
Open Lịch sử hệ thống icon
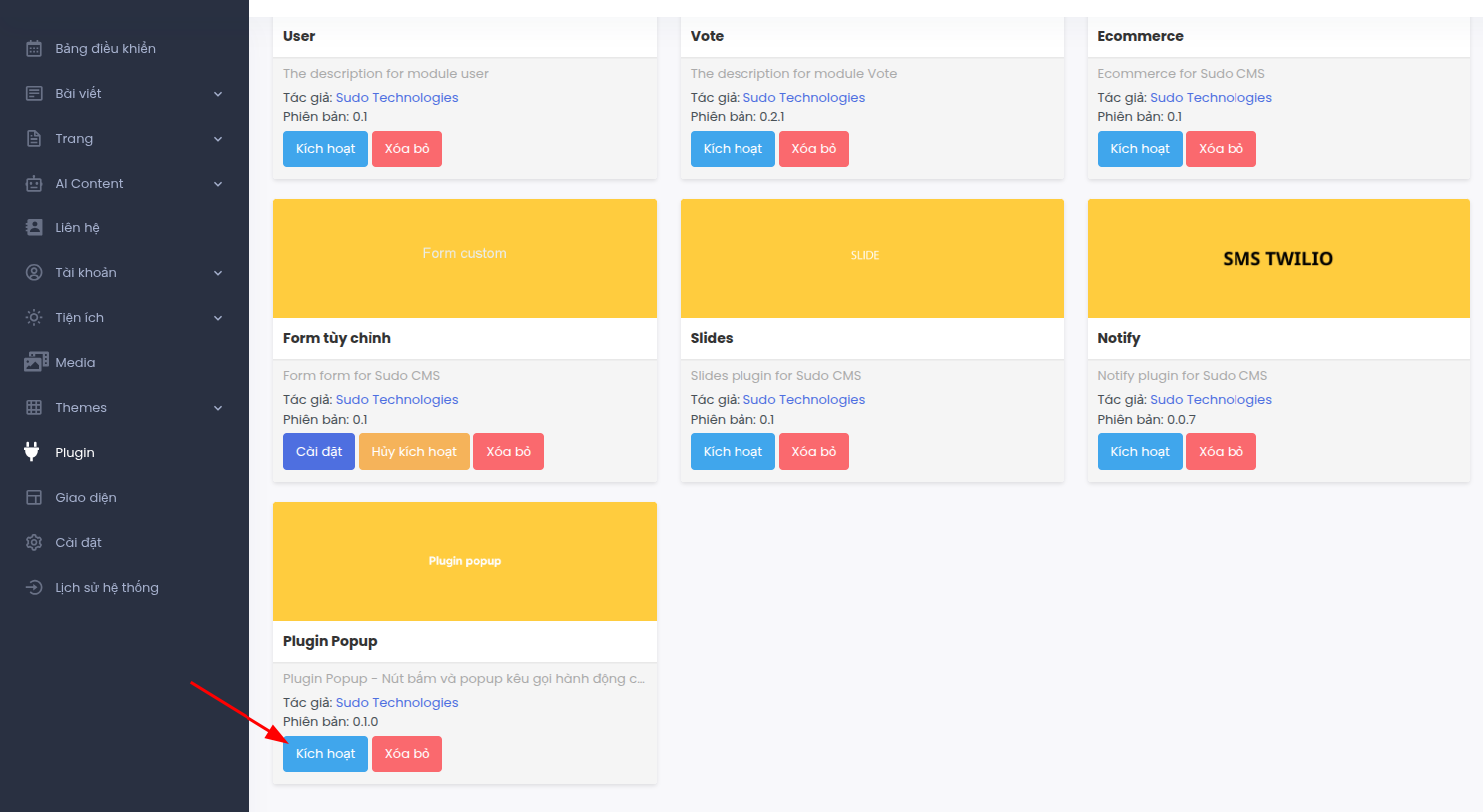click(x=34, y=587)
